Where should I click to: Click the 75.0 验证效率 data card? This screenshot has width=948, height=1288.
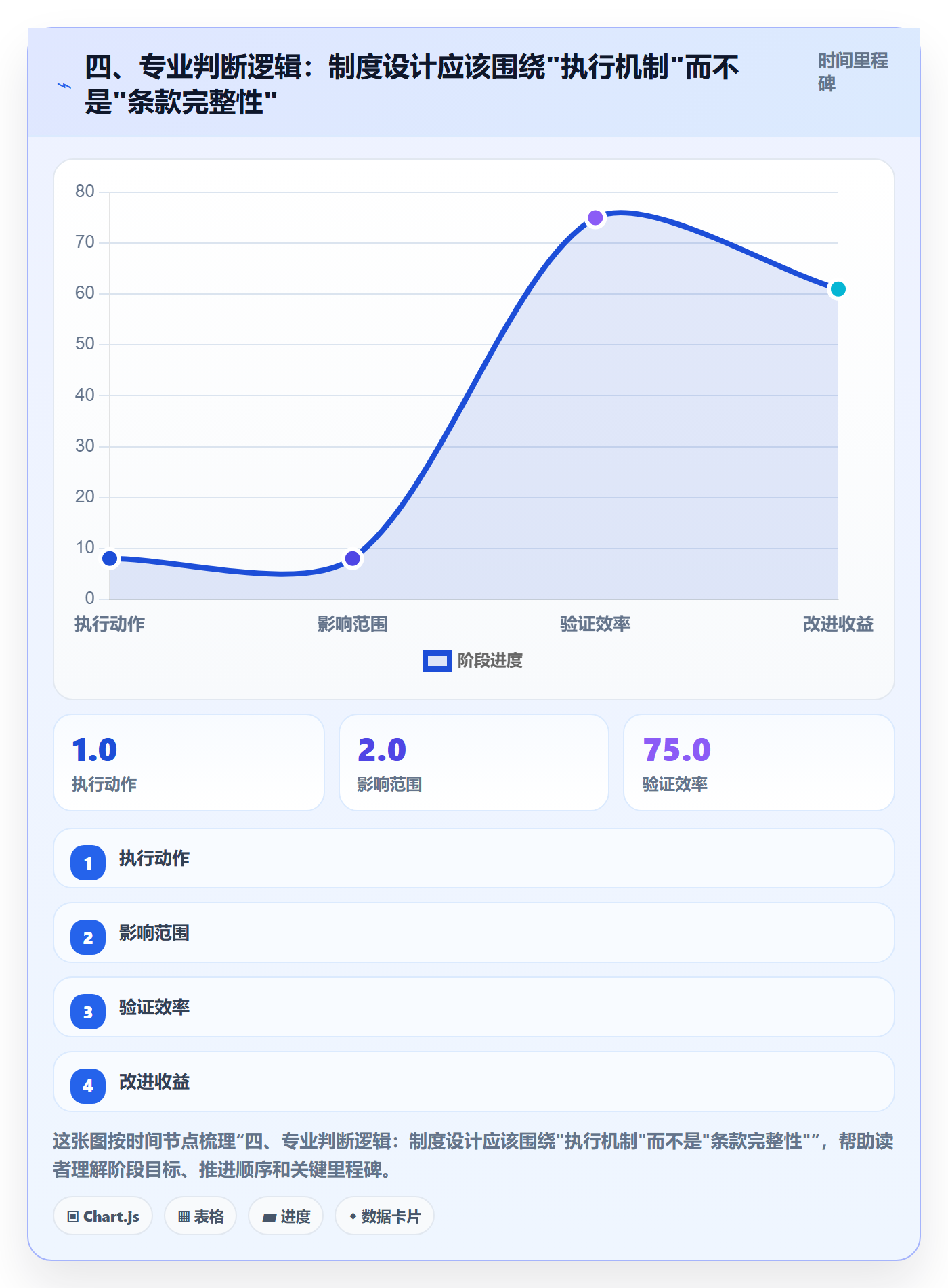[x=759, y=763]
